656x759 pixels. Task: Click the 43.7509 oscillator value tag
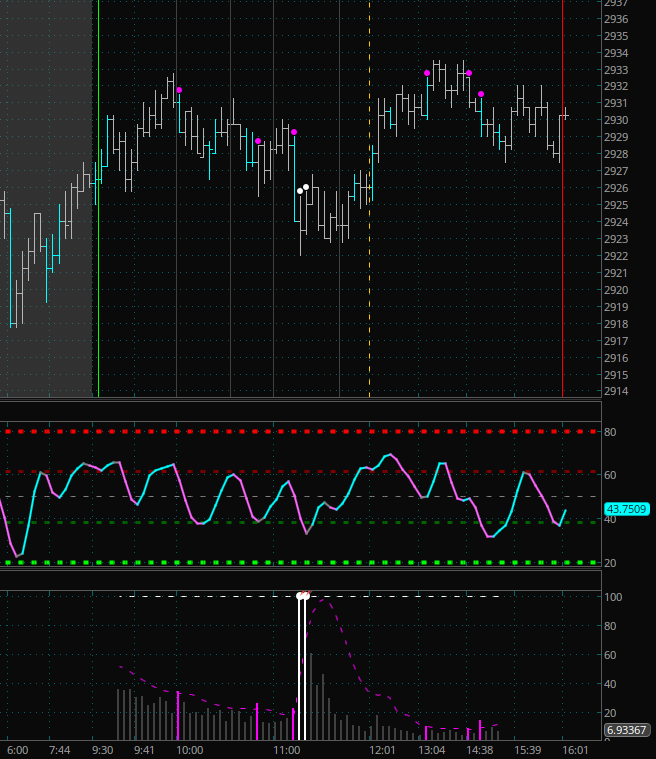point(626,509)
